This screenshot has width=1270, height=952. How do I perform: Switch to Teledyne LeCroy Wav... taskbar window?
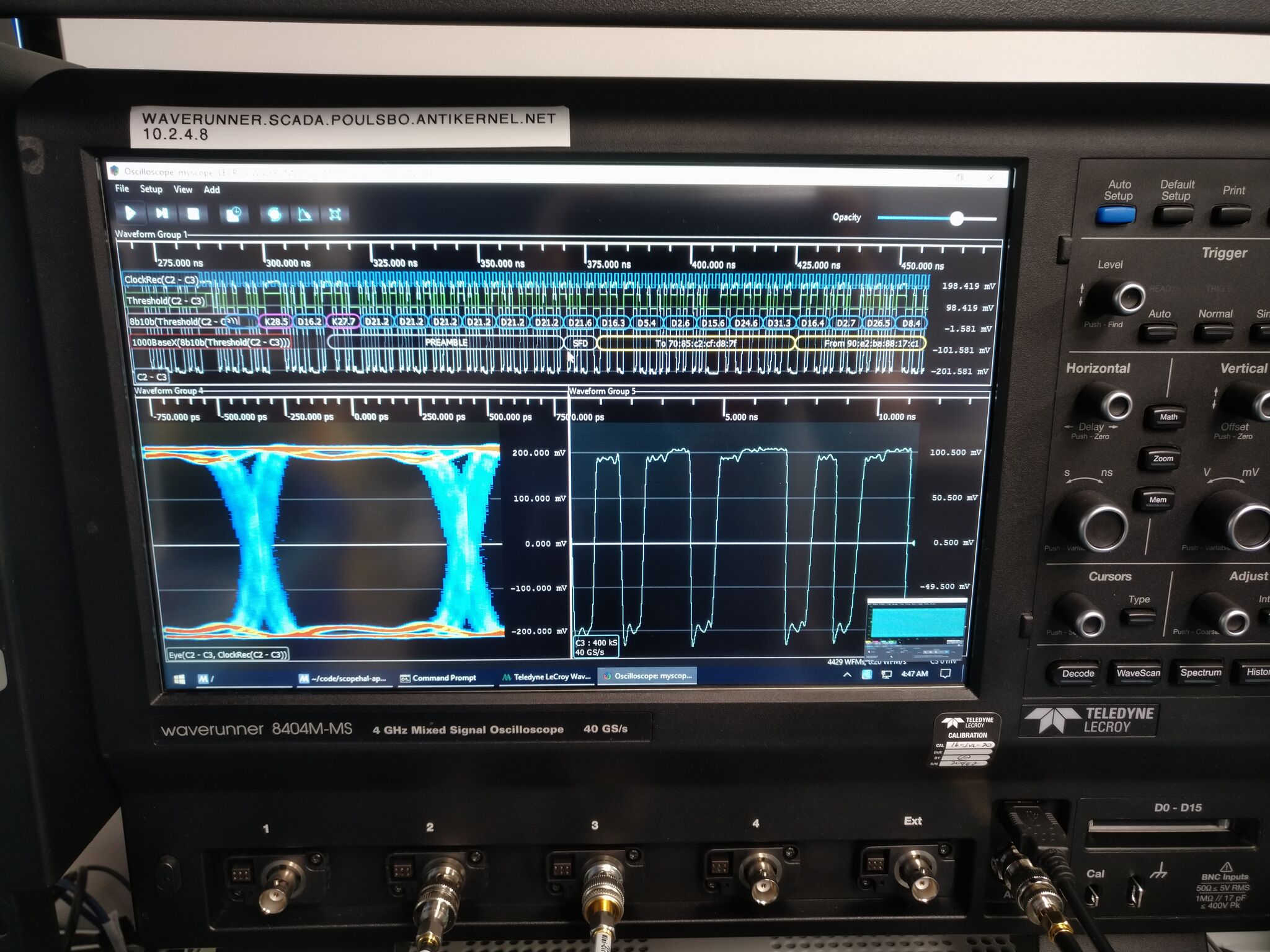tap(546, 677)
